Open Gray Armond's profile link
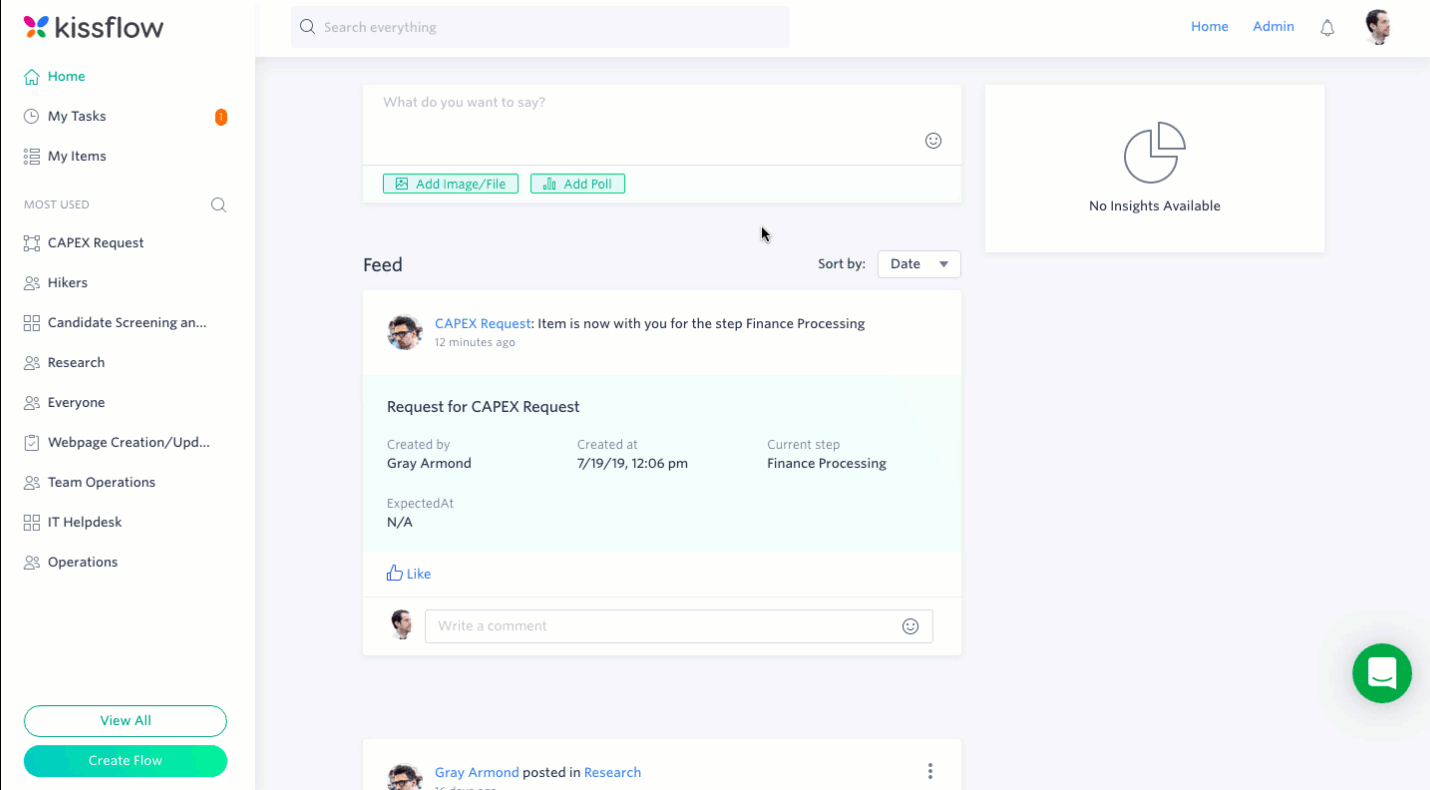 pyautogui.click(x=477, y=773)
